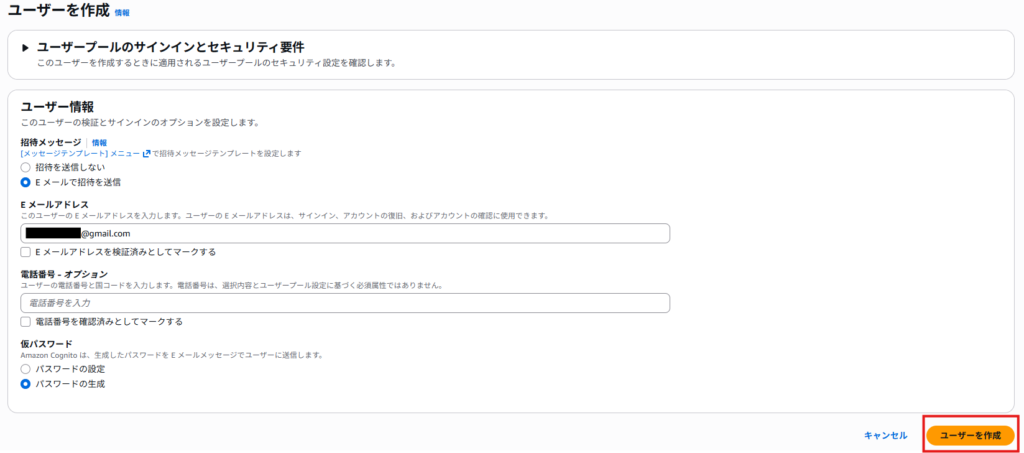Select the E メールで招待を送信 radio button
This screenshot has width=1024, height=453.
tap(26, 182)
